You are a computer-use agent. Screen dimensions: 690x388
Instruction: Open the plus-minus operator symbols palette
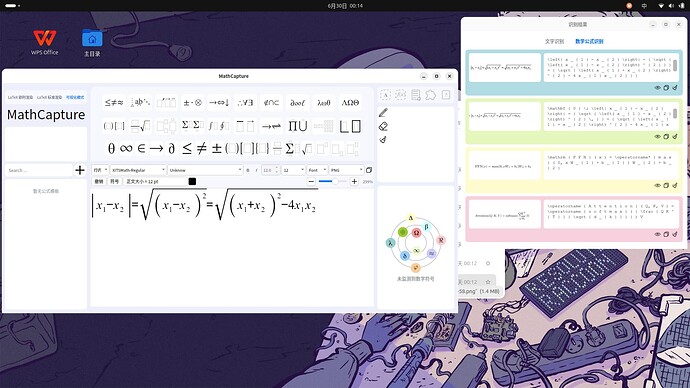coord(192,102)
